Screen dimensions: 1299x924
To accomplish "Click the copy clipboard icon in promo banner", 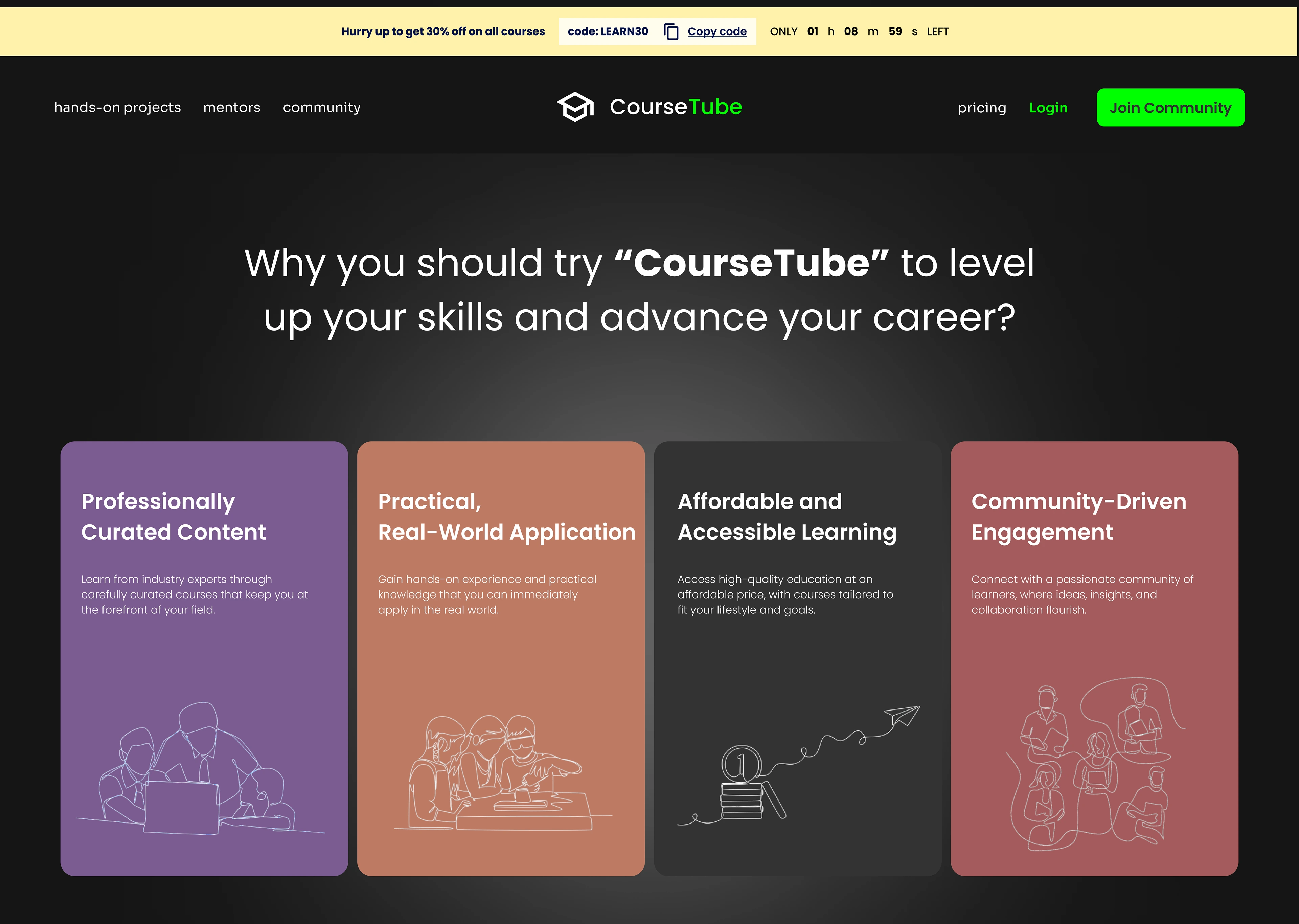I will (671, 32).
